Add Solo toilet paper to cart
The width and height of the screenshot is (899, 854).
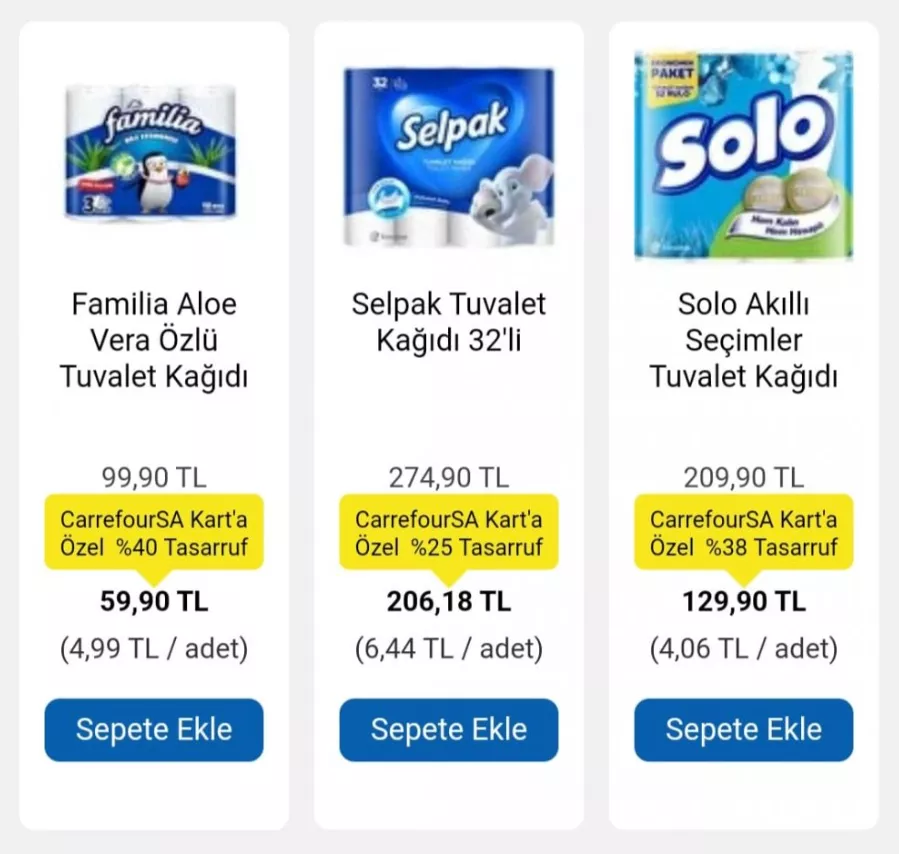click(x=743, y=729)
